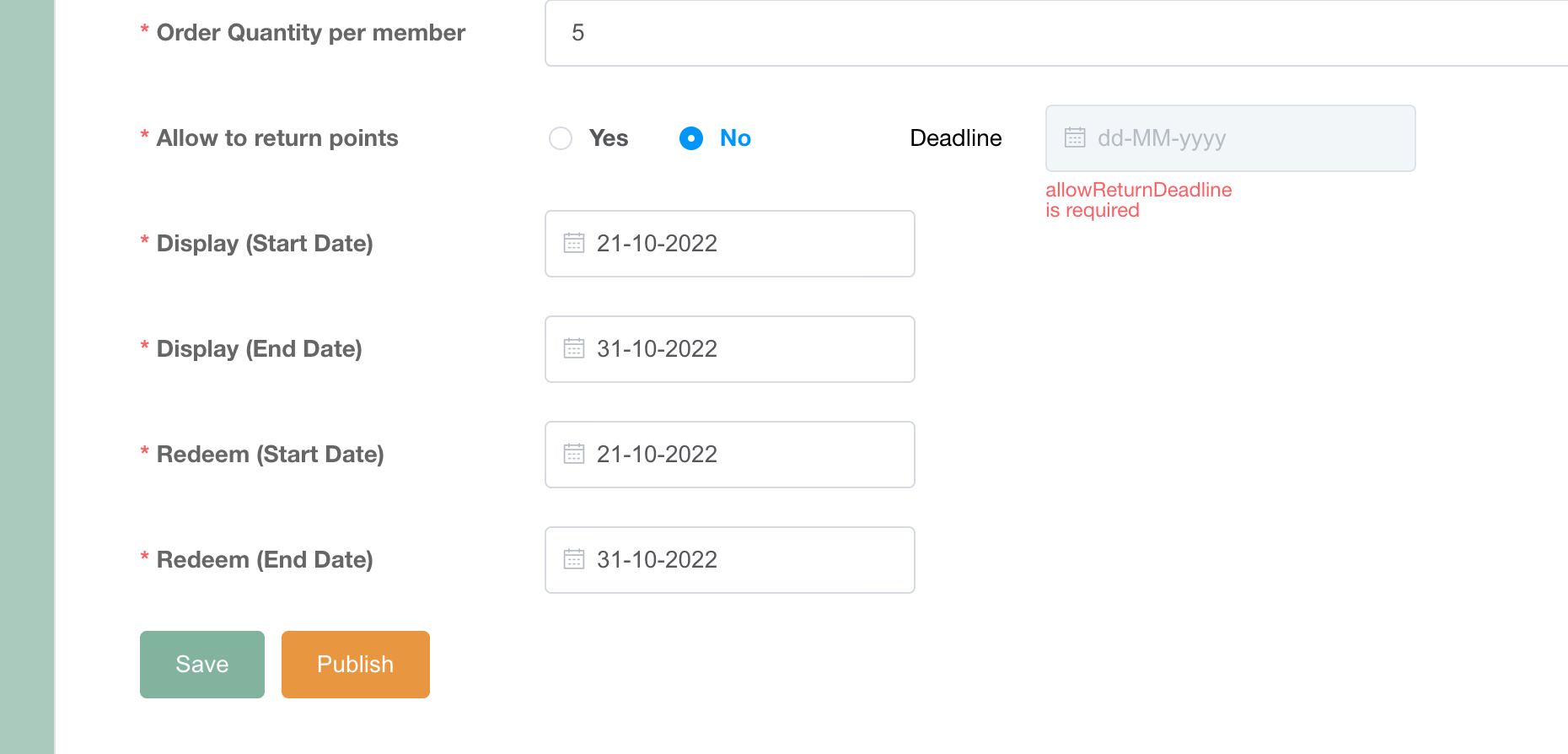Click the Deadline field's calendar icon
This screenshot has height=754, width=1568.
coord(1075,138)
